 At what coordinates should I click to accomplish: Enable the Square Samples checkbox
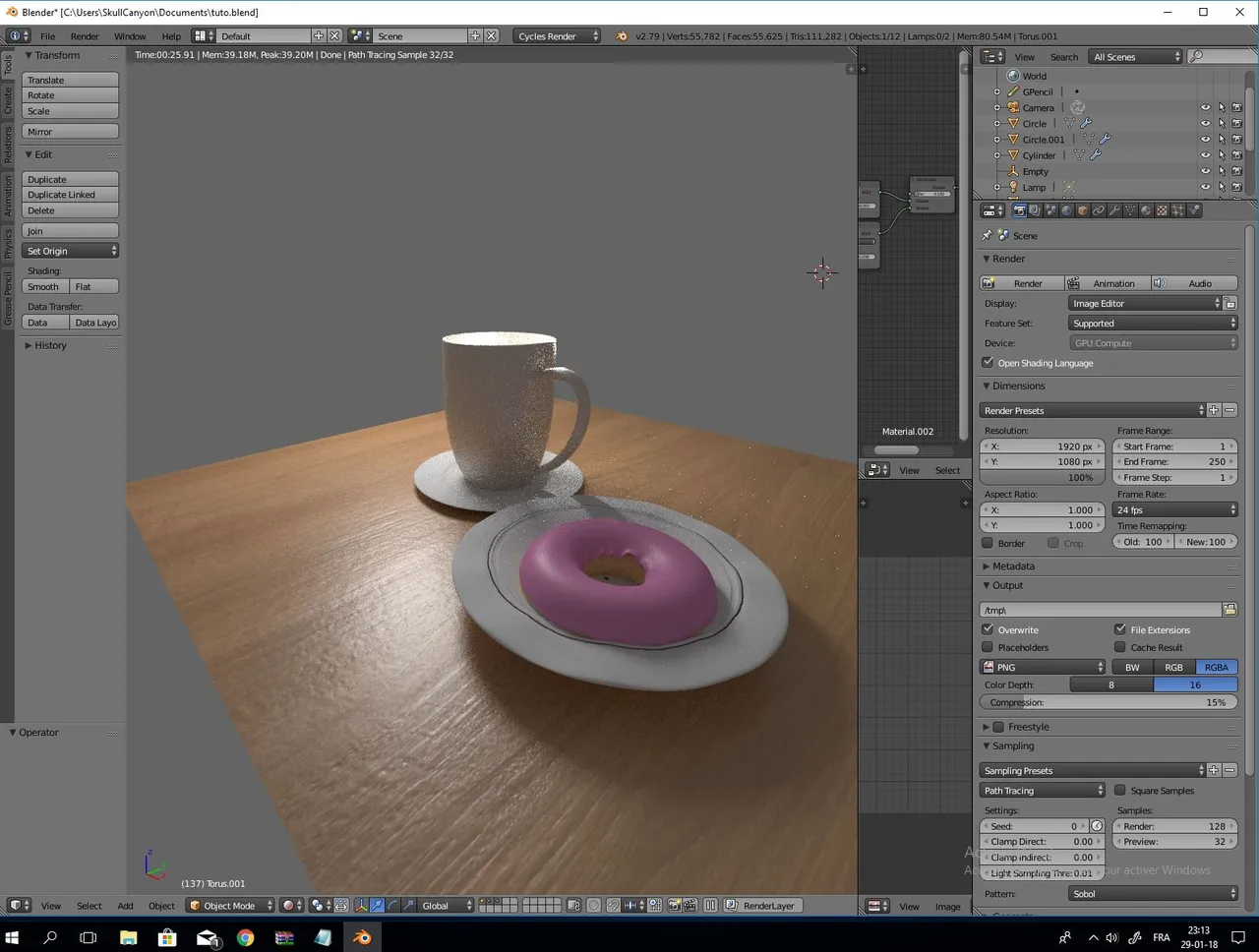(x=1119, y=791)
